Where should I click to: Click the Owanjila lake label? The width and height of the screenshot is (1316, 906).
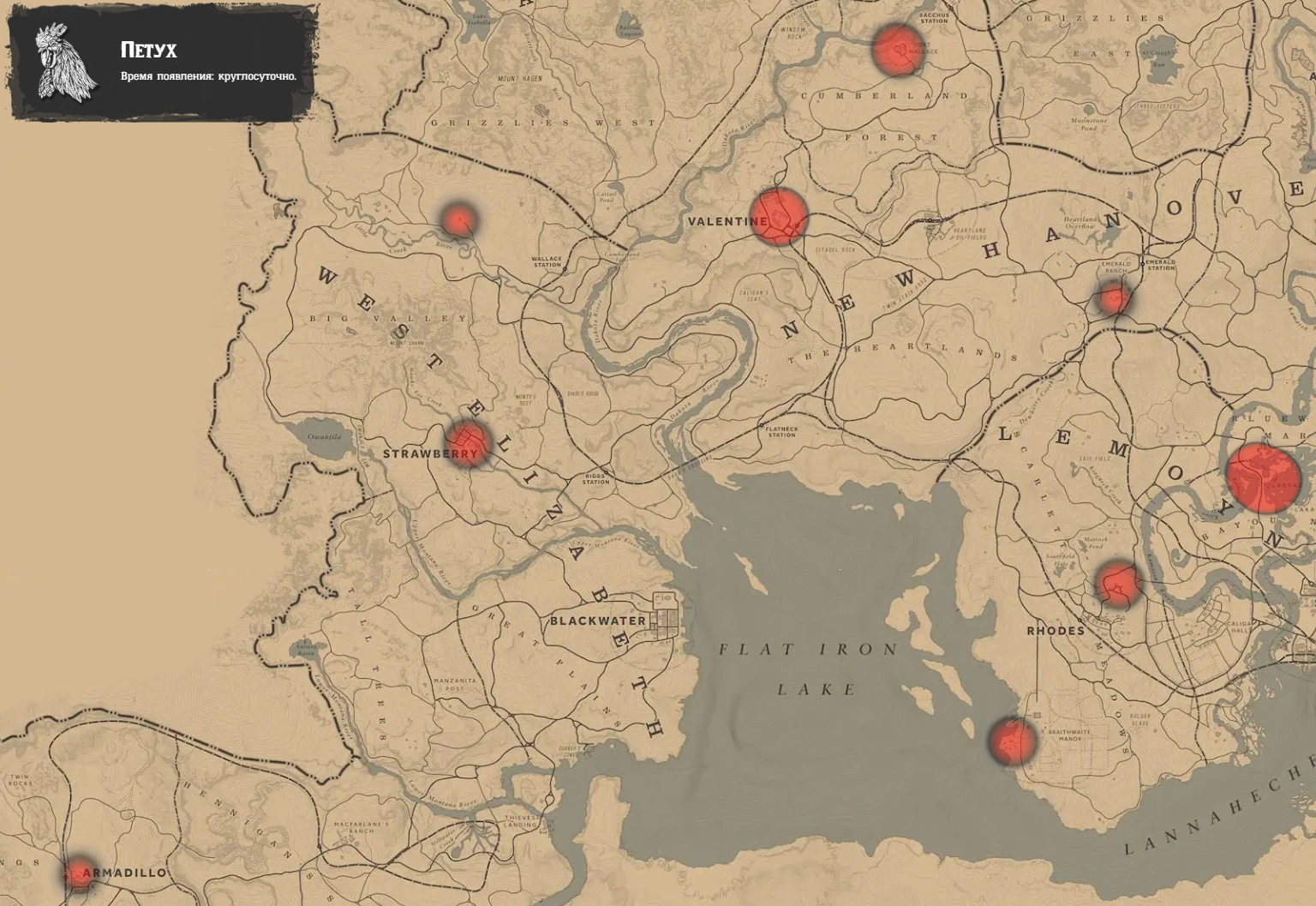coord(325,436)
